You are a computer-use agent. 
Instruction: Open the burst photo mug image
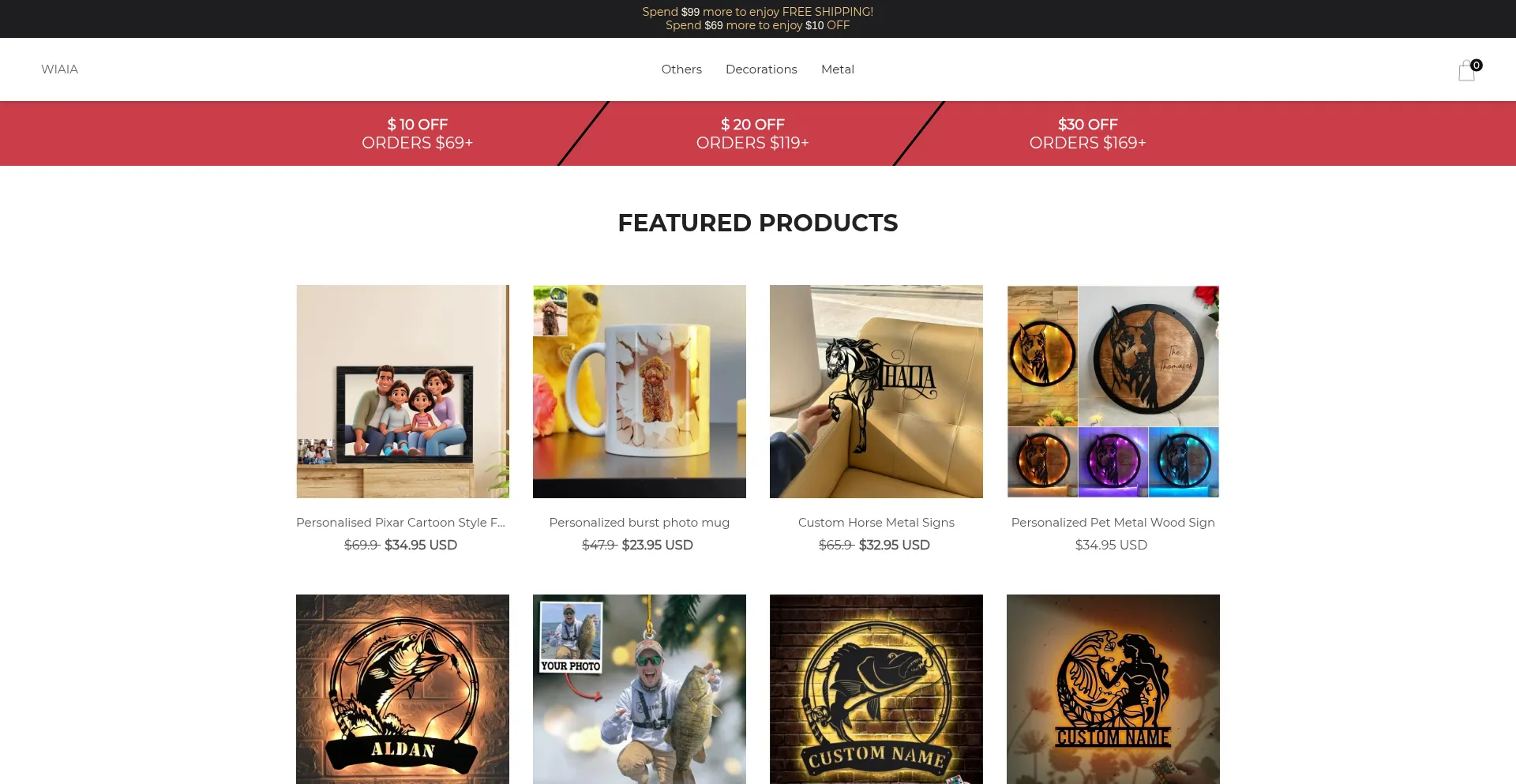point(640,392)
